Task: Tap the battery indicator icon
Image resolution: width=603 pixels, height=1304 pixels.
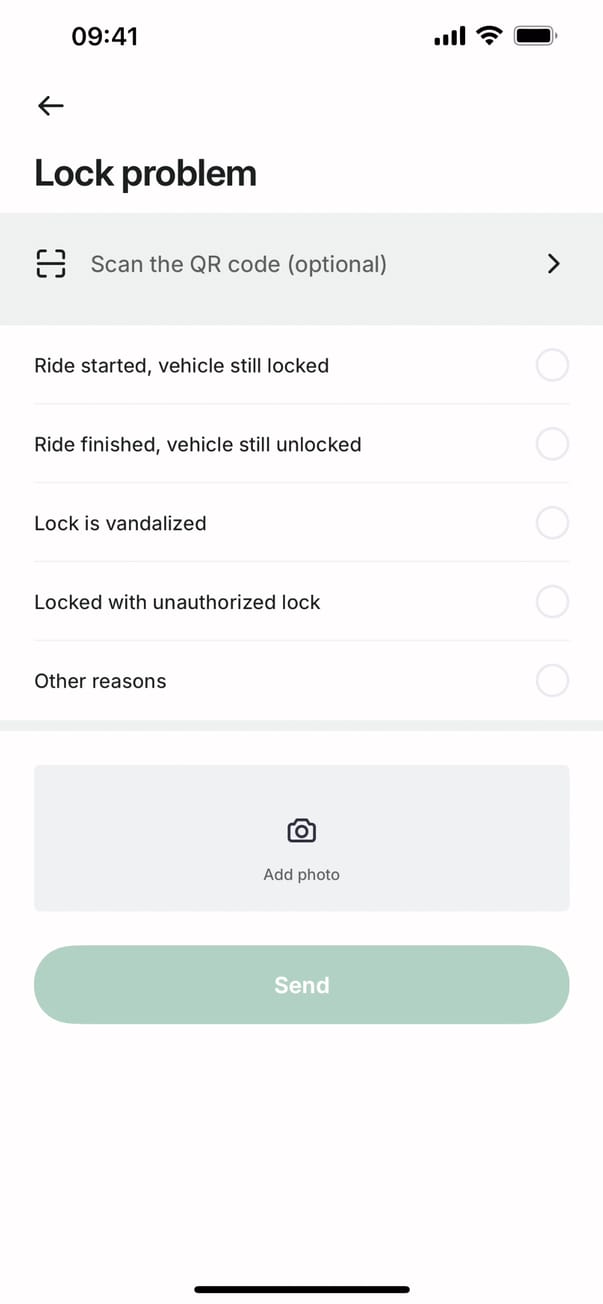Action: click(x=535, y=37)
